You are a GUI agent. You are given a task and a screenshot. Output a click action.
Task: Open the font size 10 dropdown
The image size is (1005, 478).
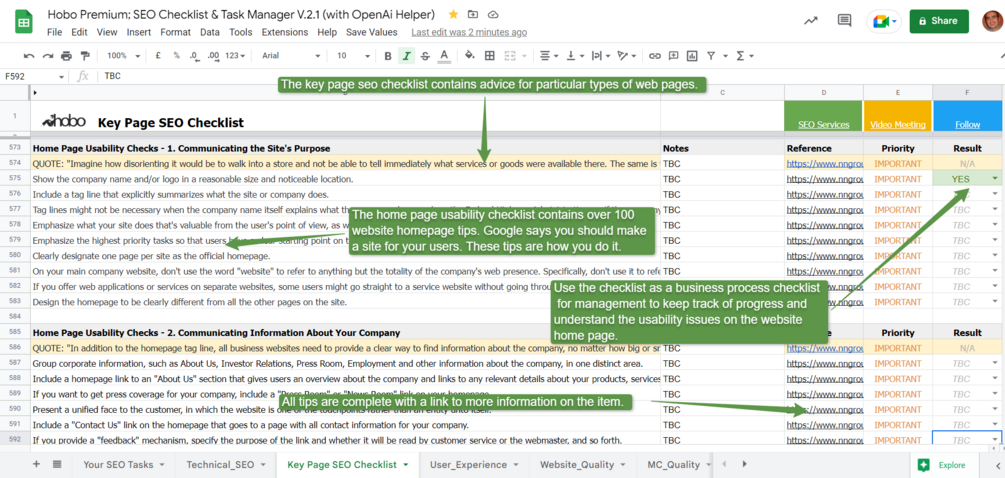coord(354,56)
